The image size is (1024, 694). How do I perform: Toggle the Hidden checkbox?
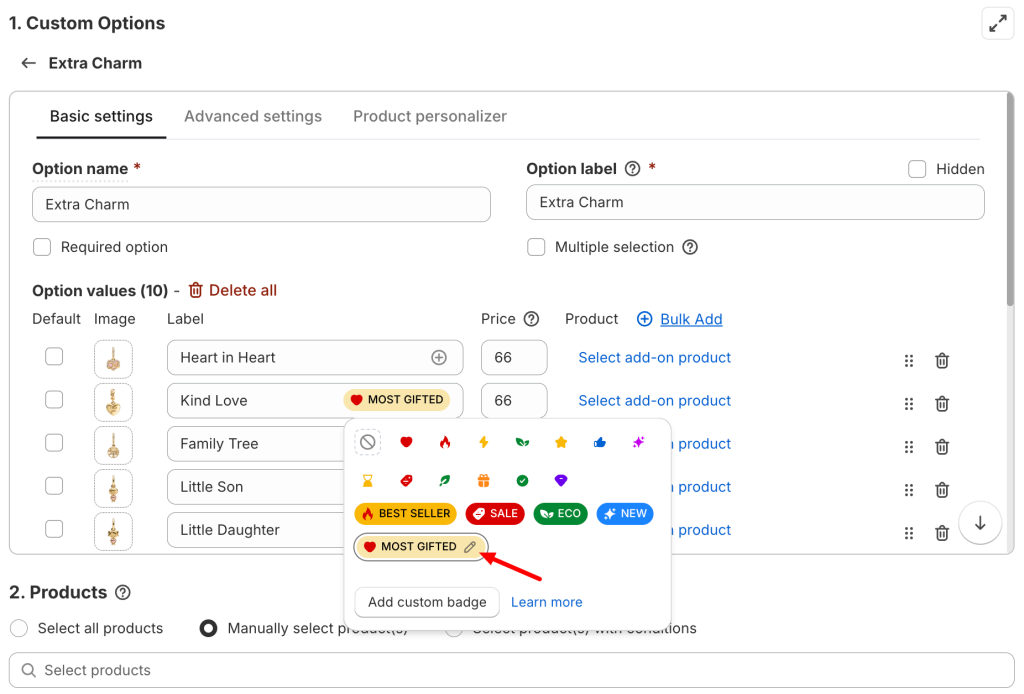[917, 169]
